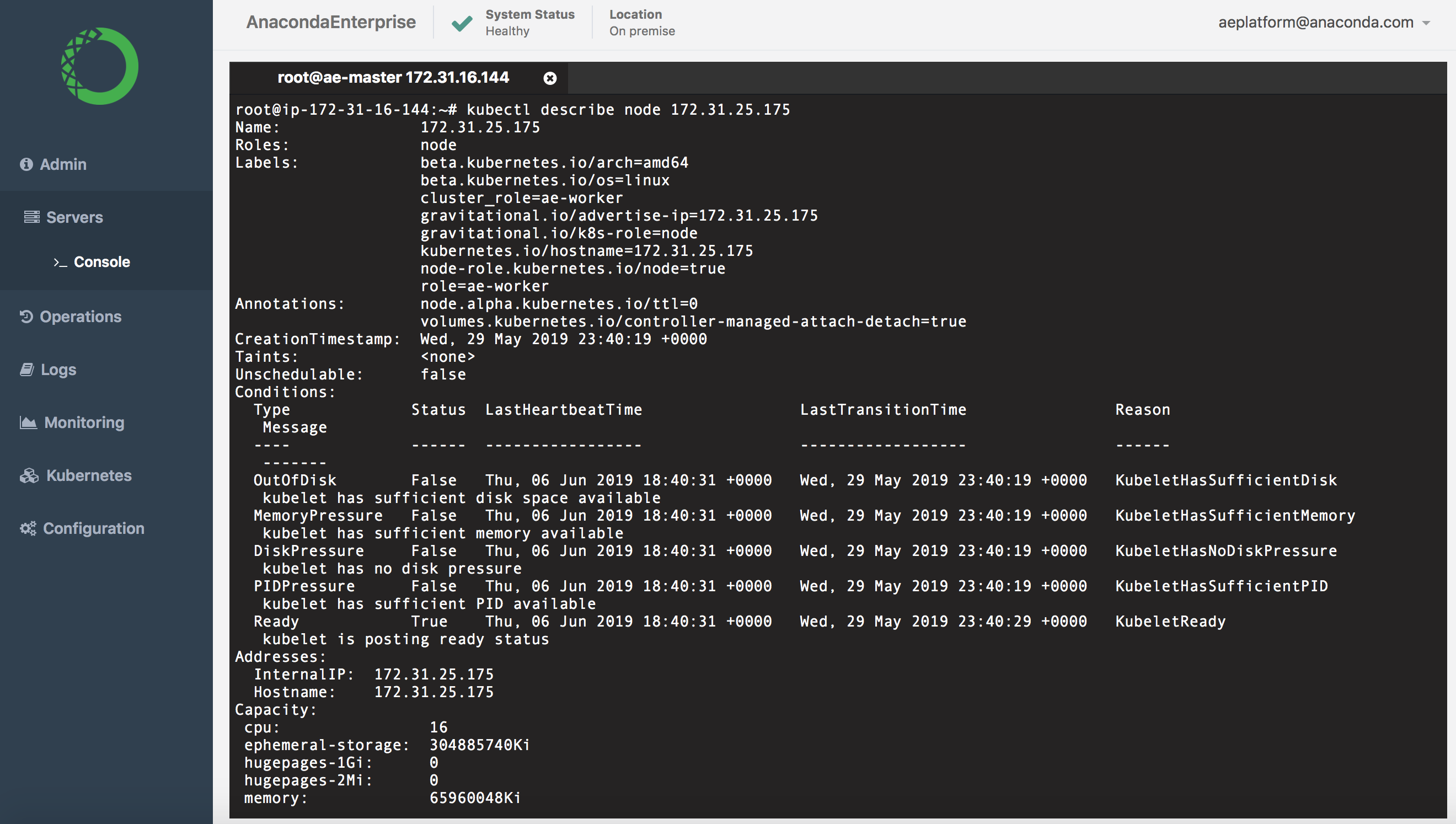1456x824 pixels.
Task: Click the Console prompt icon
Action: click(60, 262)
